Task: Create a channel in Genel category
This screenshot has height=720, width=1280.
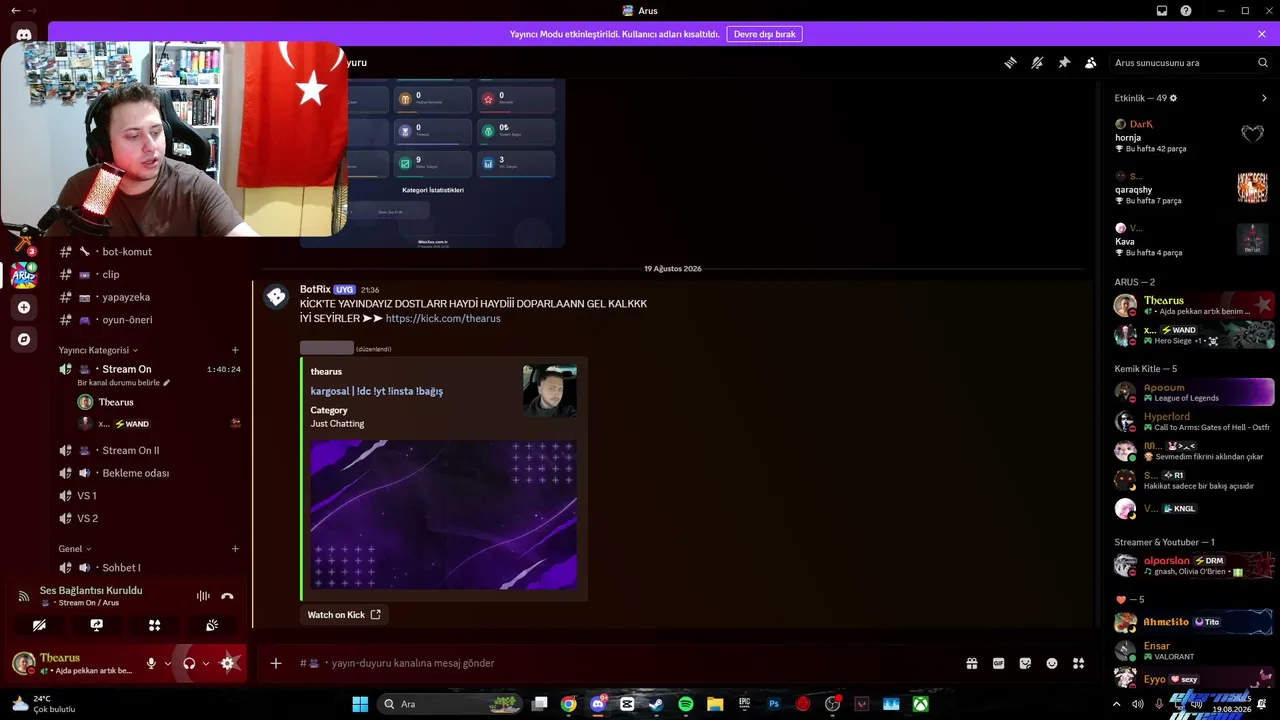Action: click(x=235, y=549)
